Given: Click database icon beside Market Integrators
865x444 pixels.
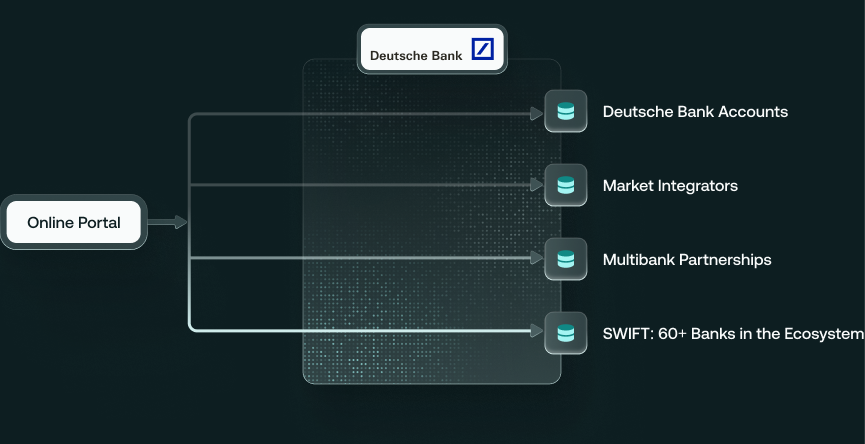Looking at the screenshot, I should tap(565, 185).
